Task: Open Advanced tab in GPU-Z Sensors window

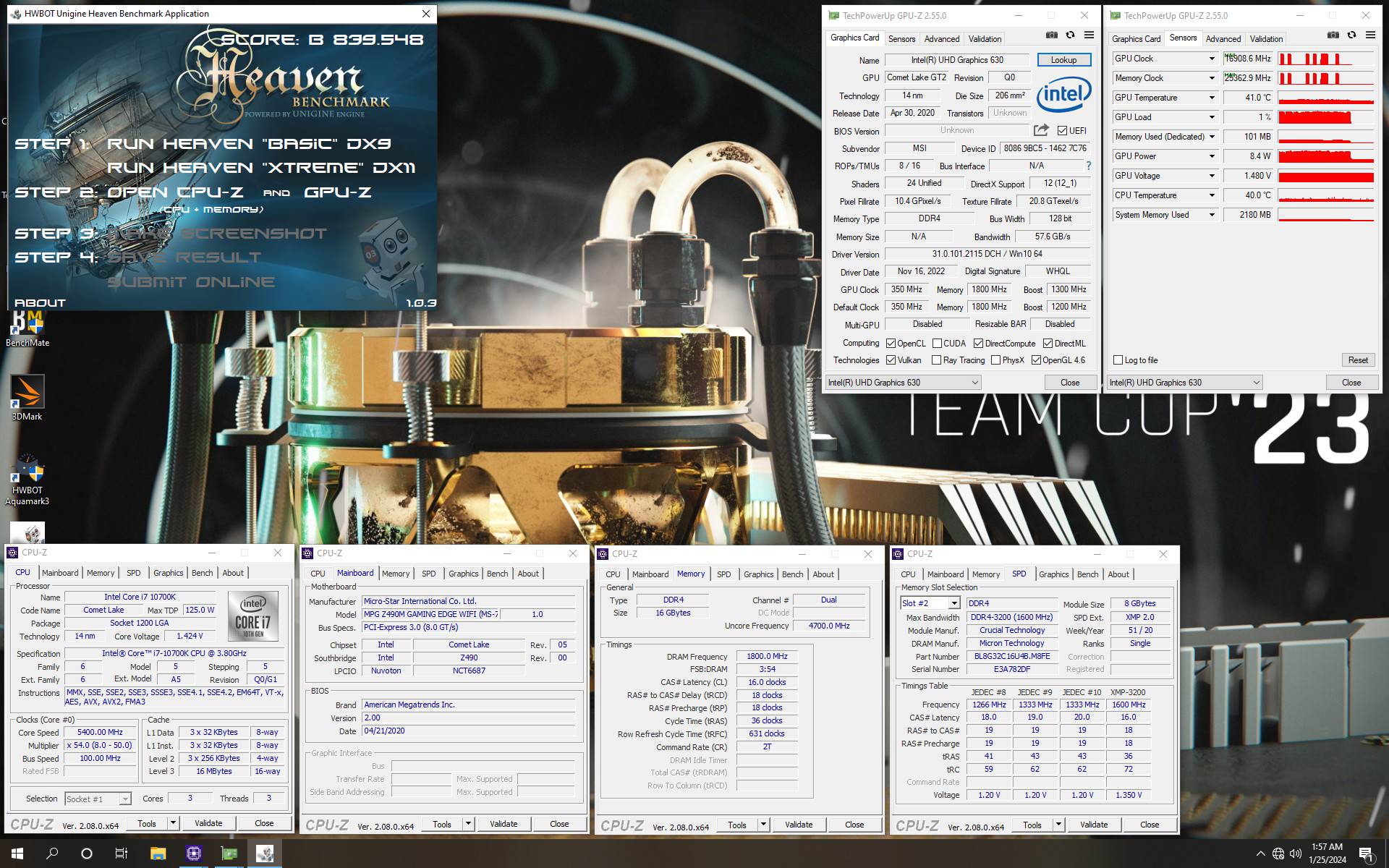Action: point(1223,39)
